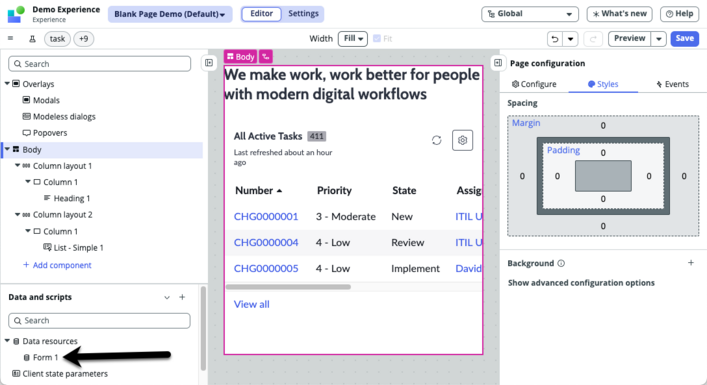Click the Popovers icon

tap(27, 133)
